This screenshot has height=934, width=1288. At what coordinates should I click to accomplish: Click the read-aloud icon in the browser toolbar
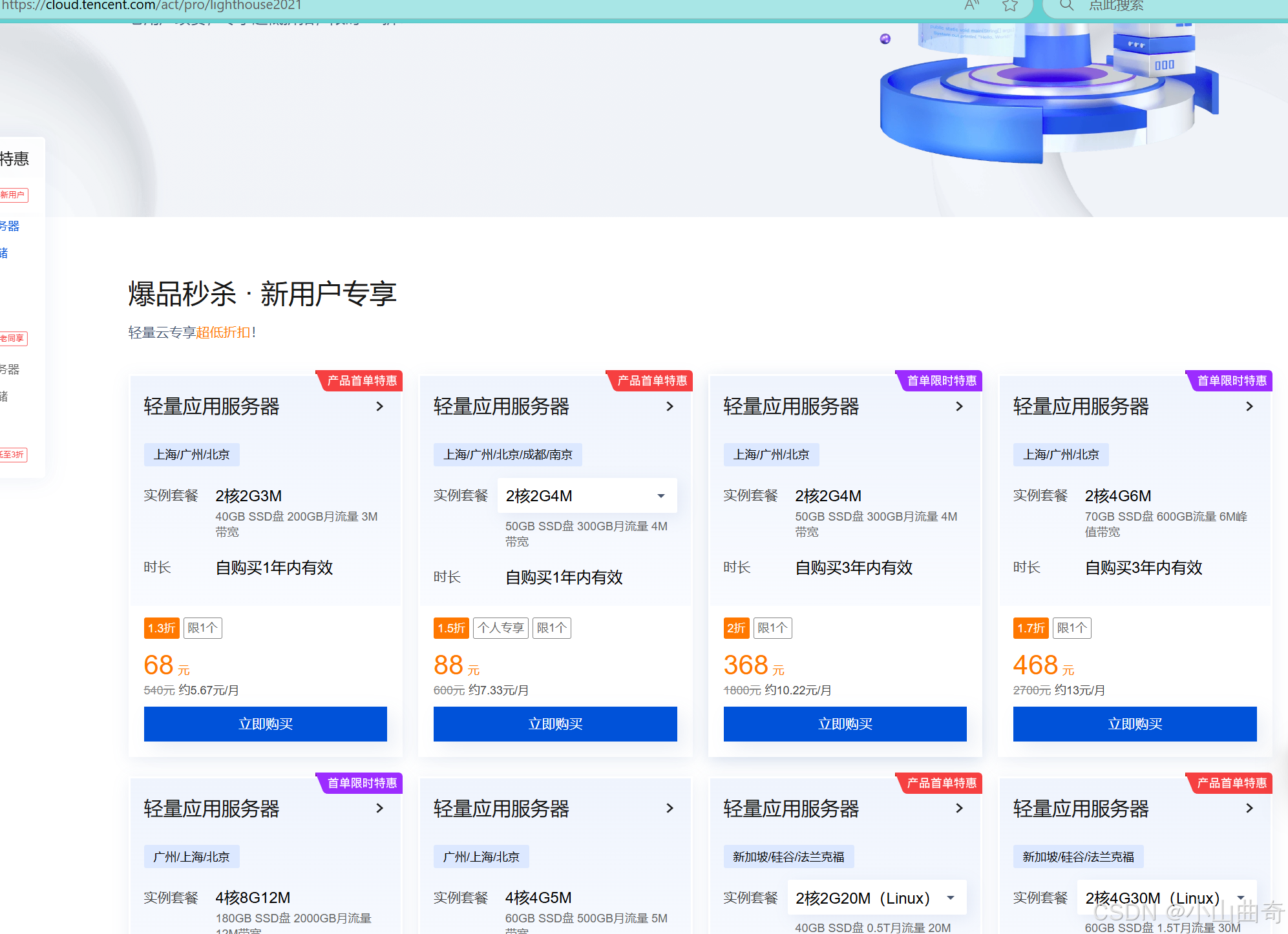pyautogui.click(x=971, y=6)
